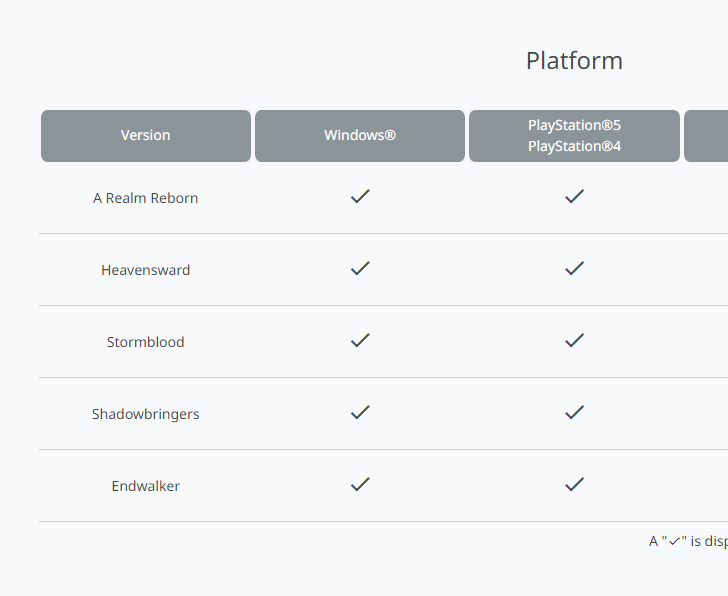728x596 pixels.
Task: Click the Shadowbringers version label
Action: click(x=145, y=414)
